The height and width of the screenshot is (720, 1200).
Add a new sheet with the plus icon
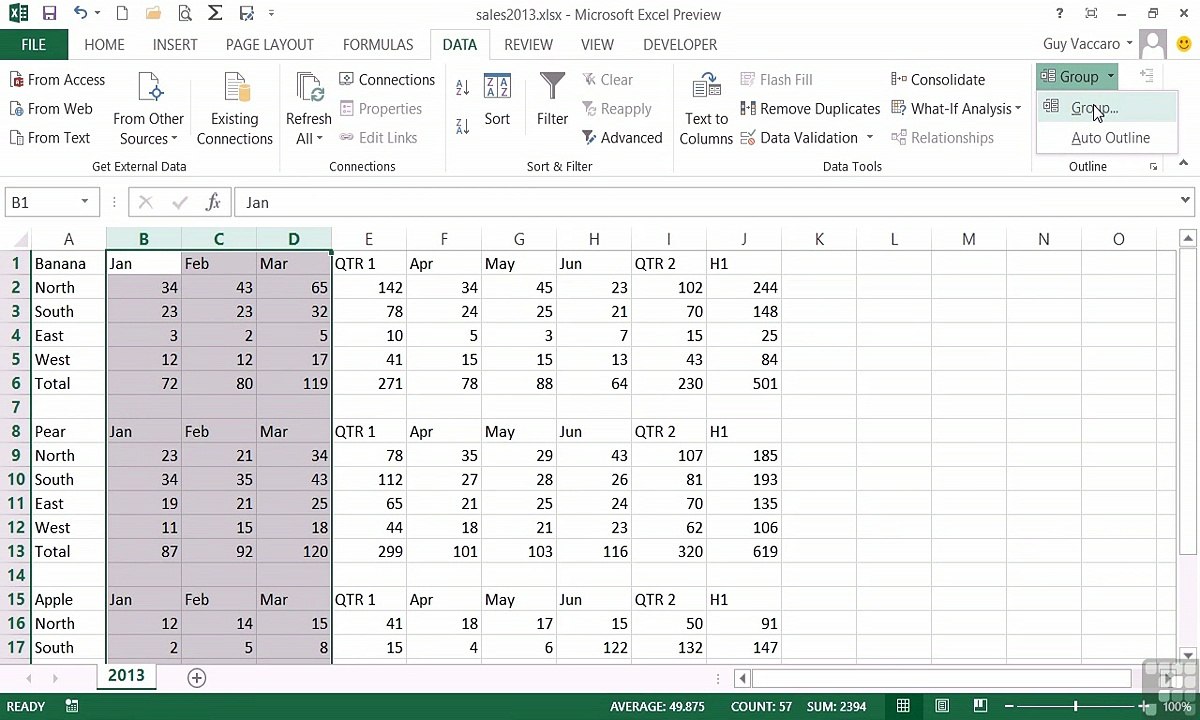pyautogui.click(x=197, y=678)
